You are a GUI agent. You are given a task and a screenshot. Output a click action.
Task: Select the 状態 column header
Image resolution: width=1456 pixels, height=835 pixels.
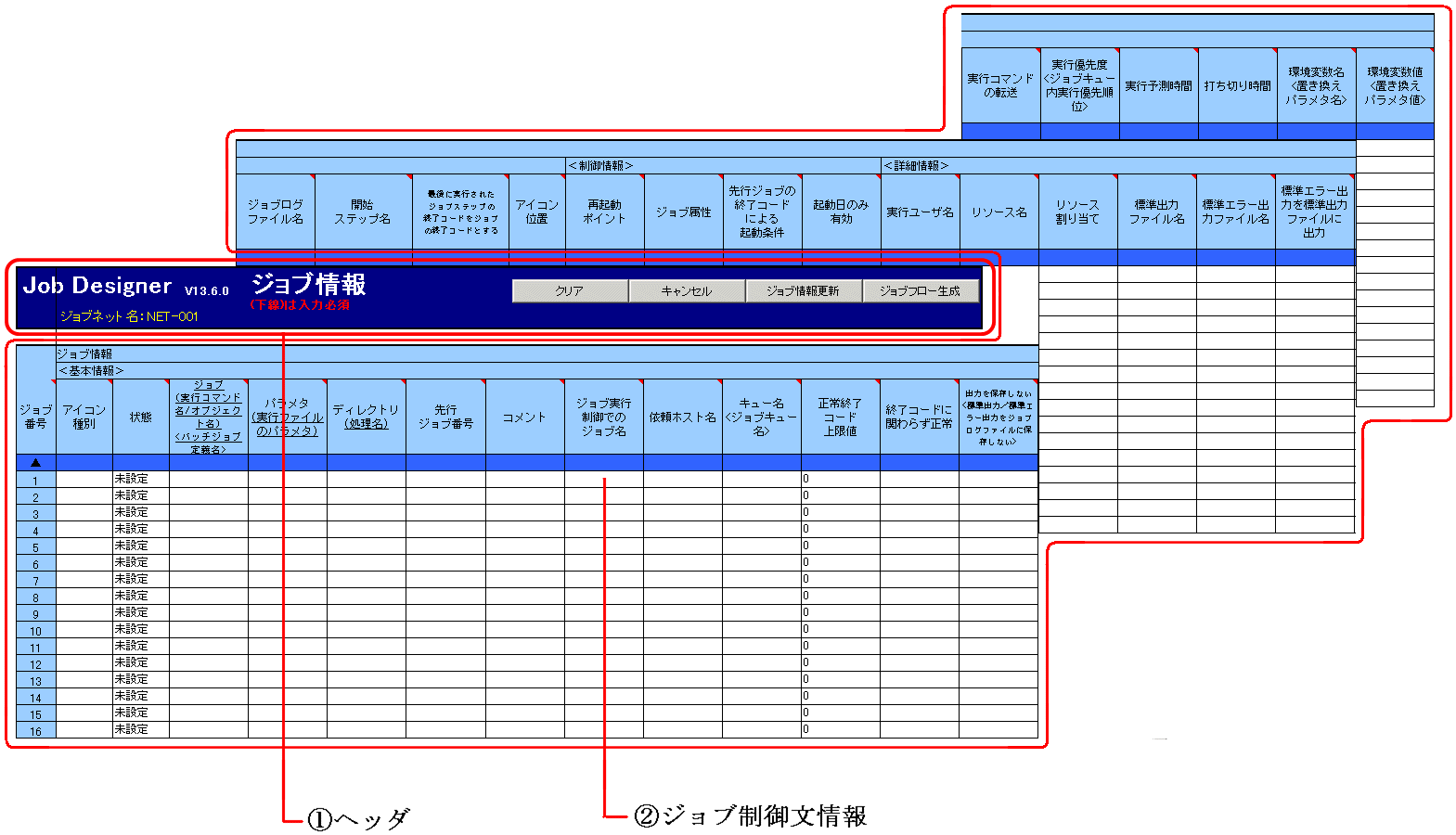(141, 417)
